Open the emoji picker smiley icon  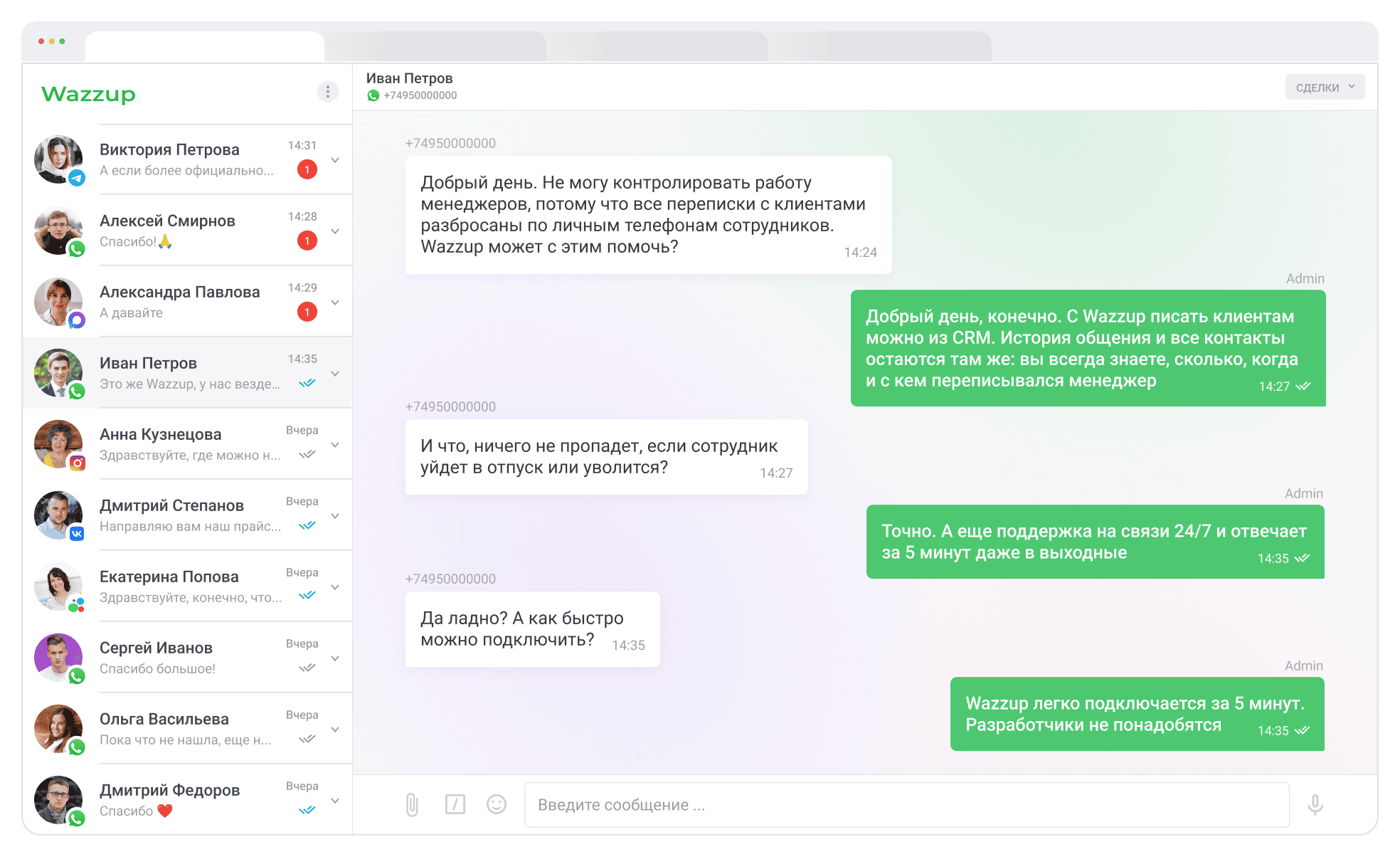[x=497, y=804]
